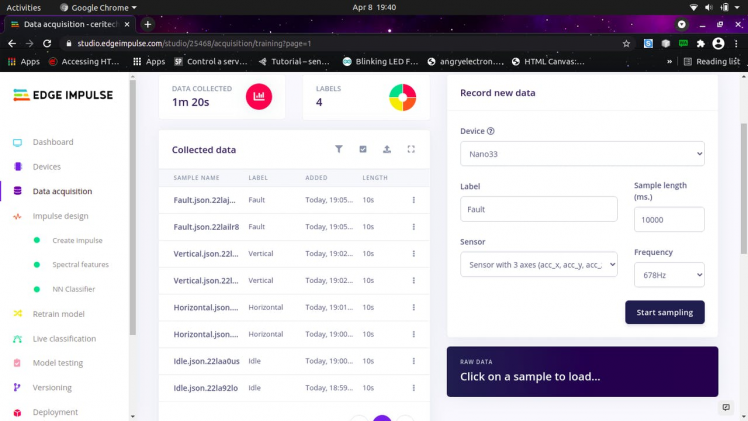
Task: Click the Devices chip icon
Action: click(18, 166)
